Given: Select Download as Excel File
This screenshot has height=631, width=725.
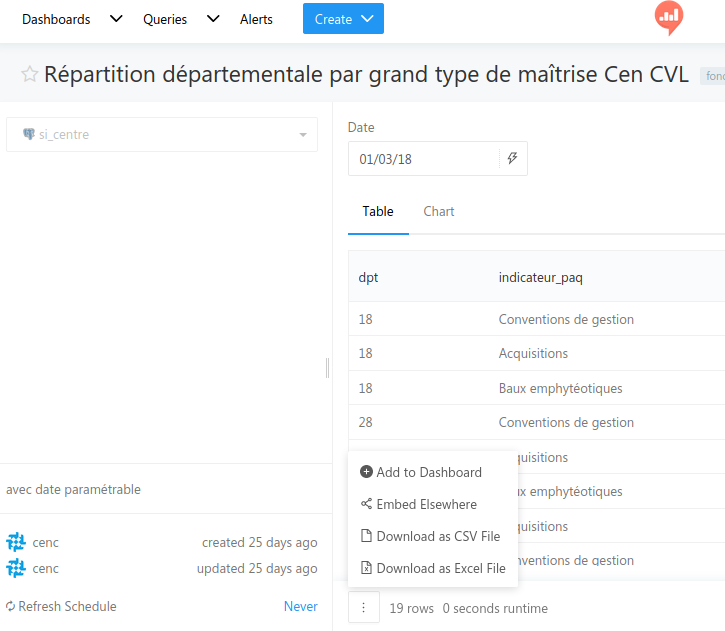Looking at the screenshot, I should 440,568.
